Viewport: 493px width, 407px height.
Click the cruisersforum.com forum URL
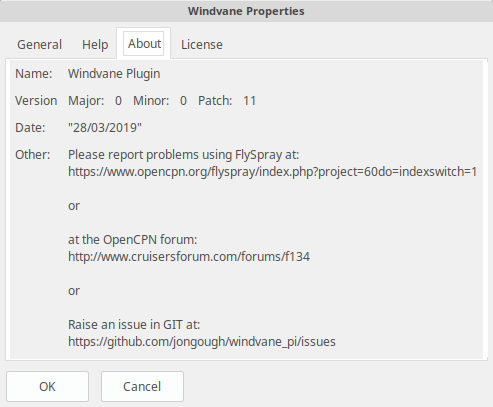(x=189, y=257)
